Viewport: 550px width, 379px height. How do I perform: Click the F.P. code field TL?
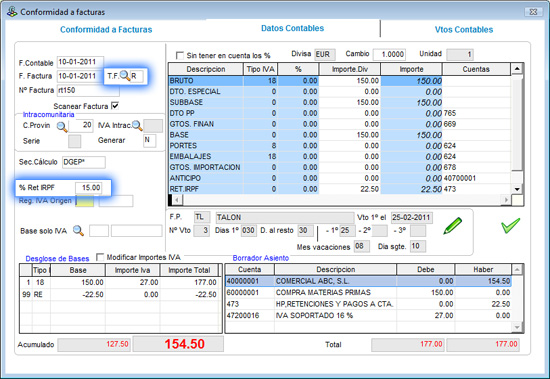point(202,217)
